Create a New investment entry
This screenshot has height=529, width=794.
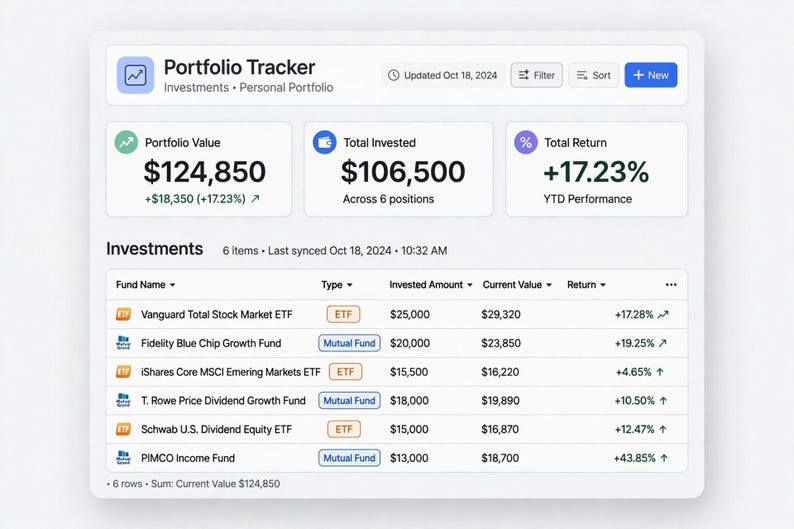click(651, 75)
